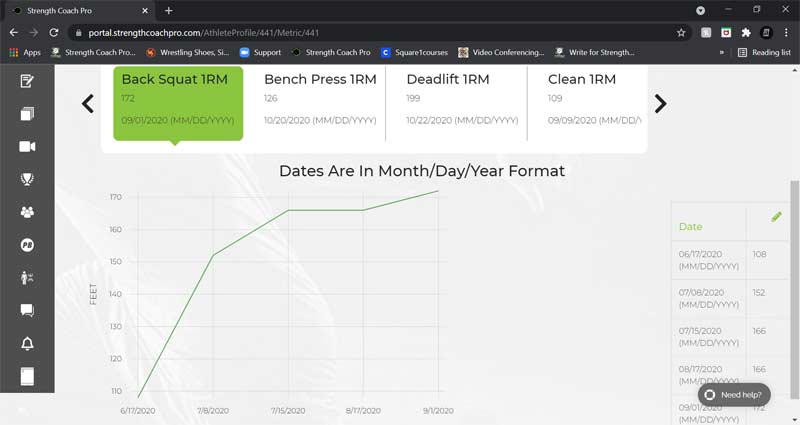Open Chrome three-dot menu
This screenshot has width=800, height=425.
coord(786,33)
